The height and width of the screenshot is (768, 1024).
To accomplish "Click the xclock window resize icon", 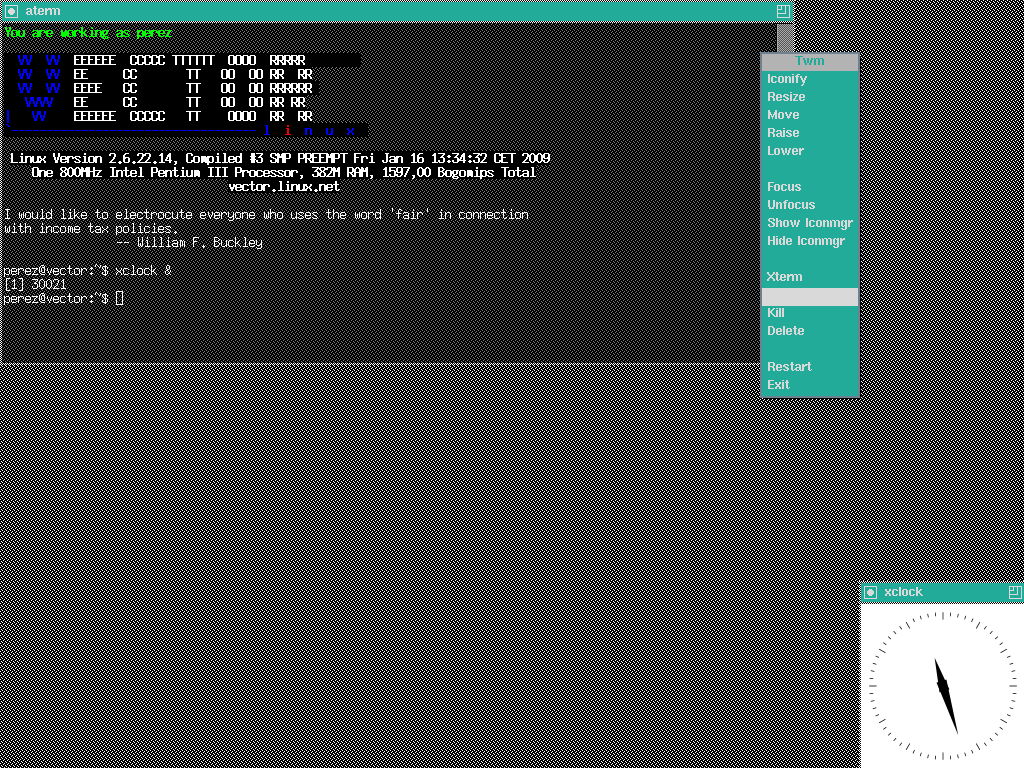I will pos(1015,592).
